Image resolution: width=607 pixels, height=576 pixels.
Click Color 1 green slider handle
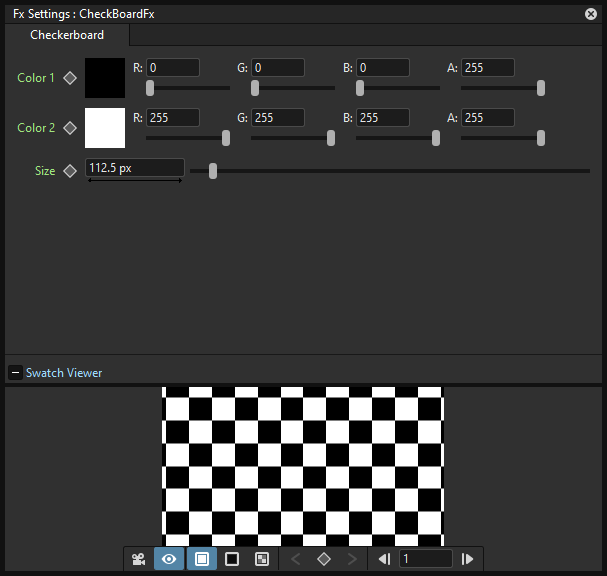[x=255, y=88]
